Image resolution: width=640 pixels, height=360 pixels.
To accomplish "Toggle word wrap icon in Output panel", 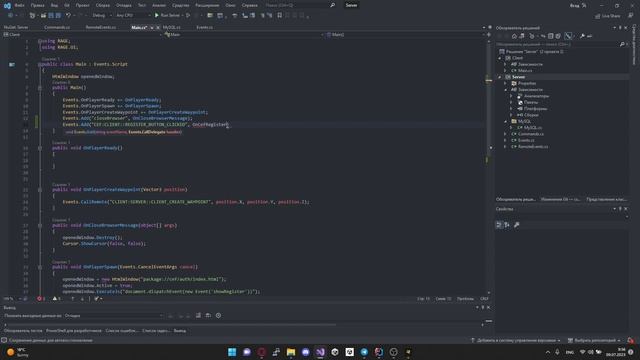I will click(x=208, y=316).
